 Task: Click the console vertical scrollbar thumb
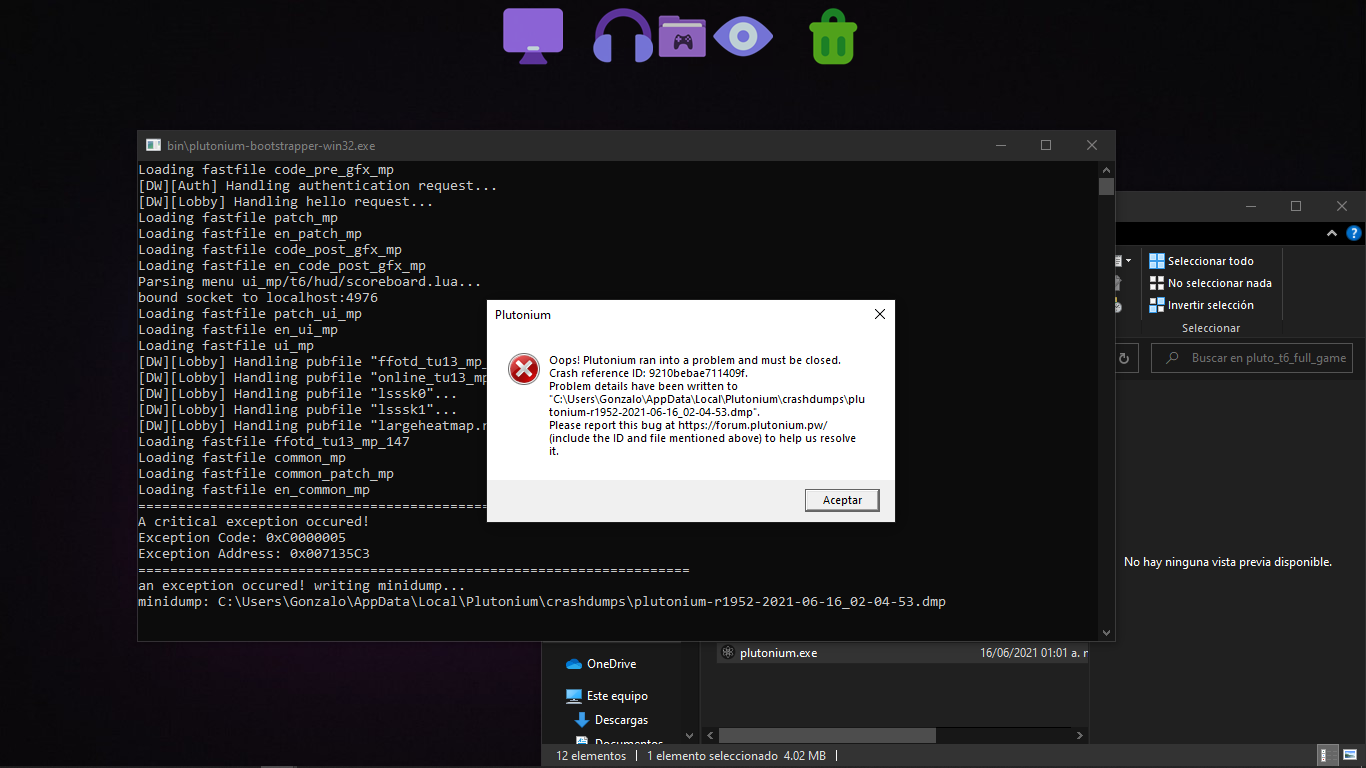coord(1106,187)
